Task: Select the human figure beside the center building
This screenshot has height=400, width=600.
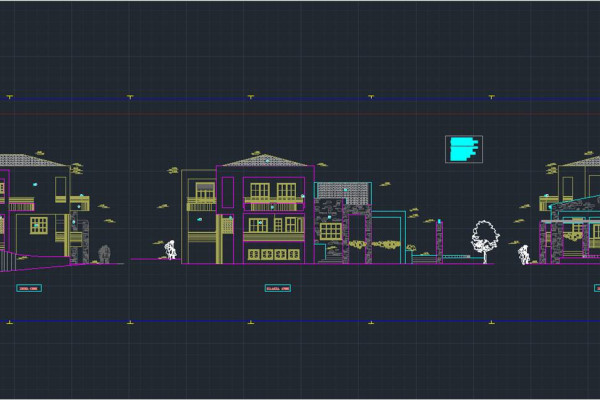Action: pyautogui.click(x=171, y=249)
